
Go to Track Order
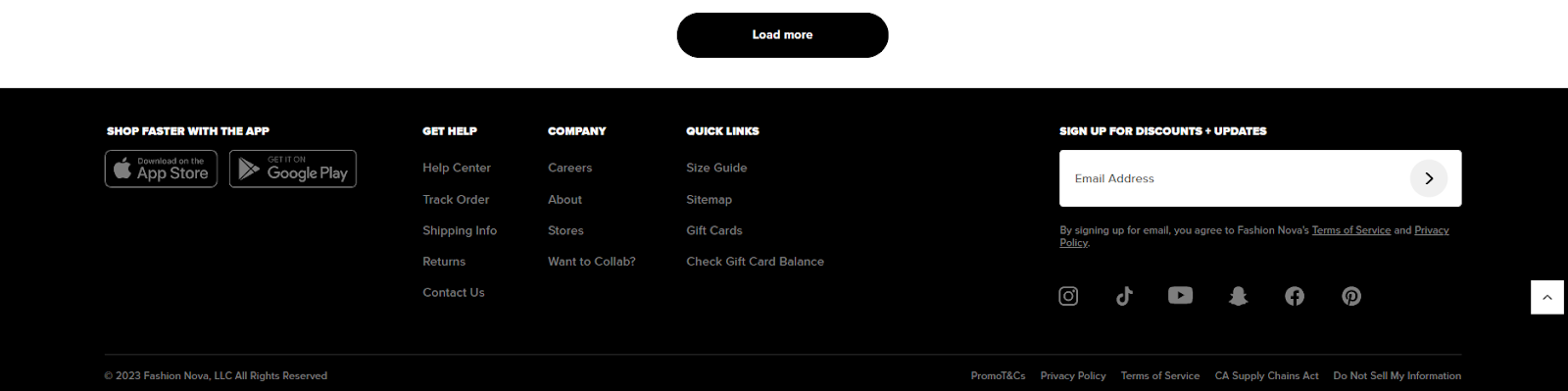point(456,199)
